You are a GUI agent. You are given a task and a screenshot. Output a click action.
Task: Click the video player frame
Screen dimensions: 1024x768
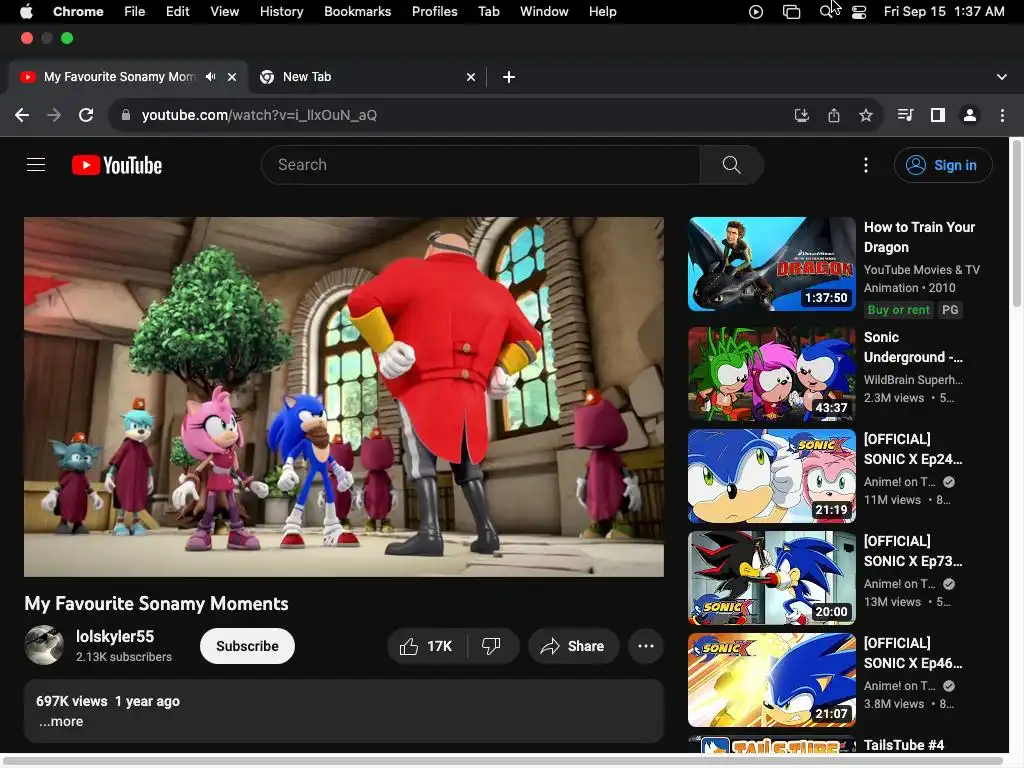click(x=344, y=397)
